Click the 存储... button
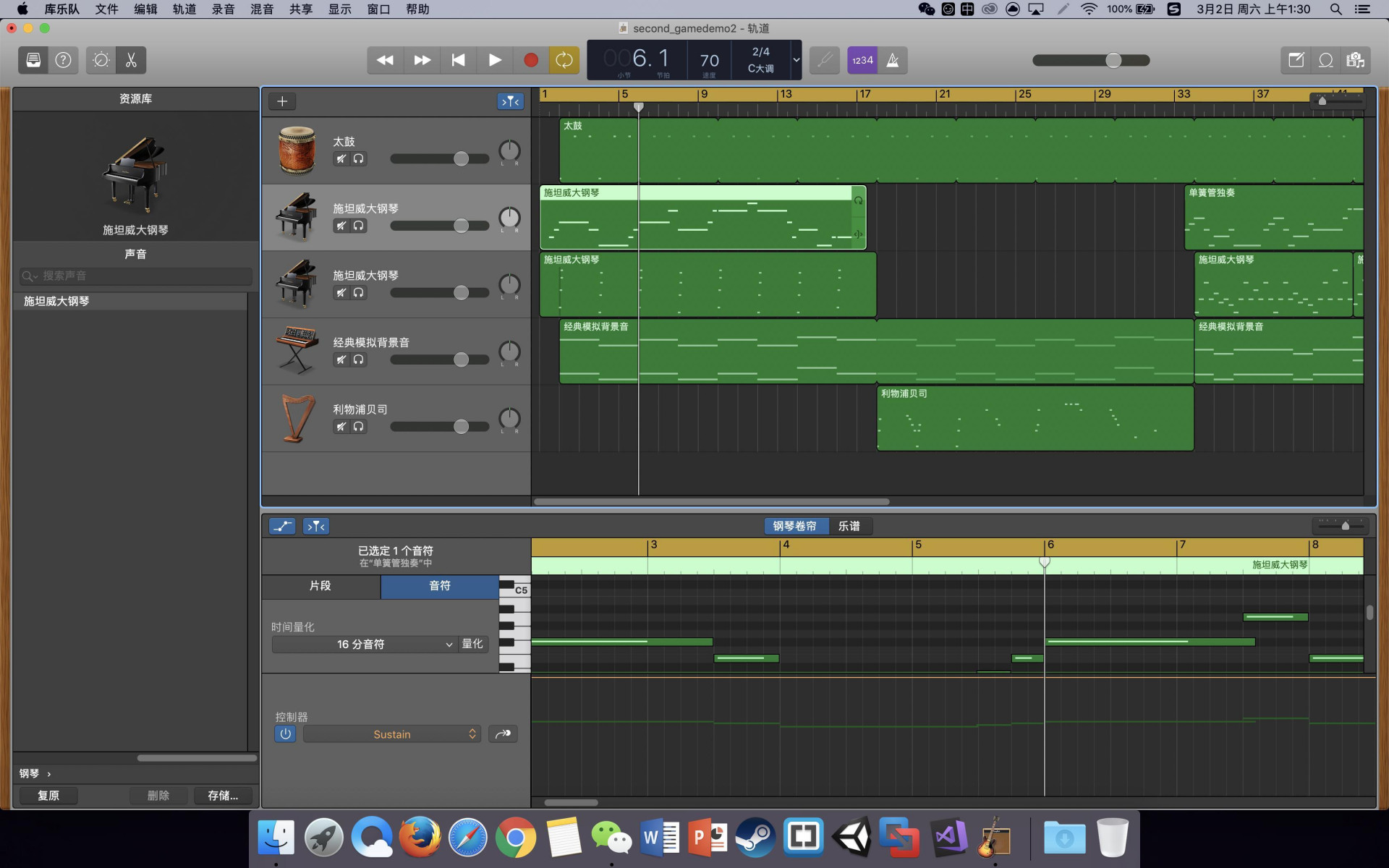 (223, 796)
